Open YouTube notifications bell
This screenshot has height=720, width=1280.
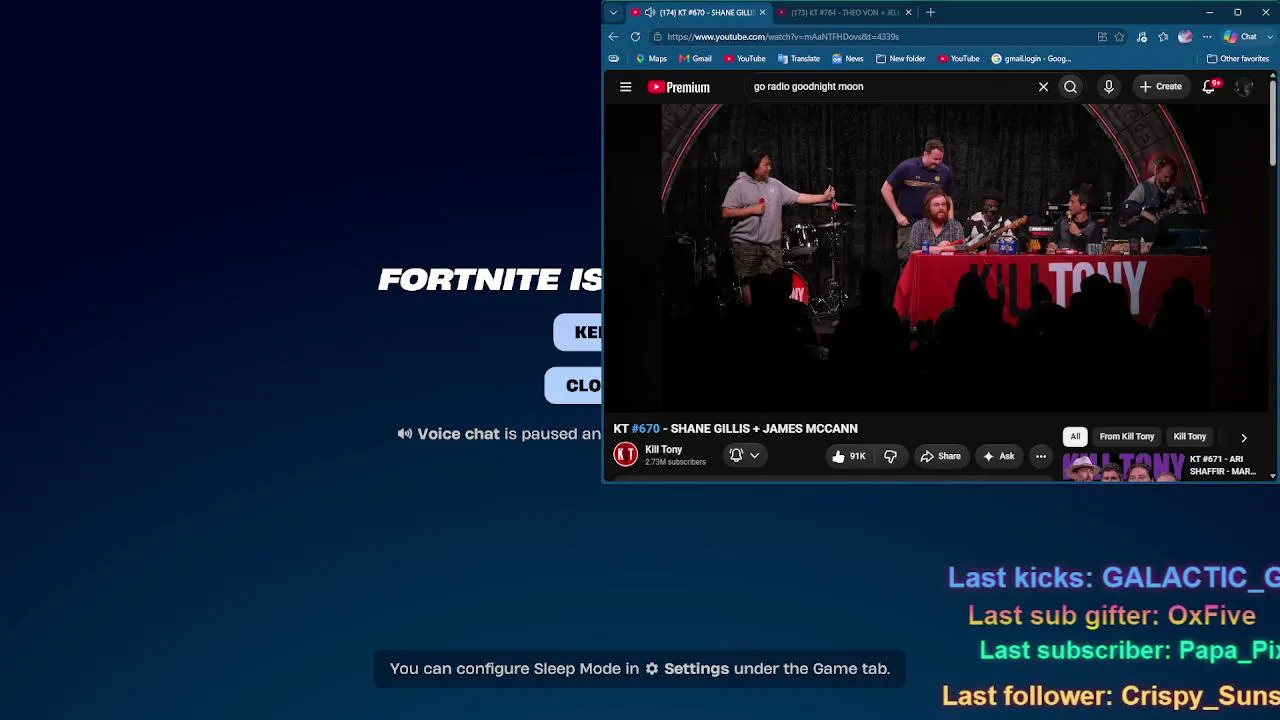coord(1209,87)
